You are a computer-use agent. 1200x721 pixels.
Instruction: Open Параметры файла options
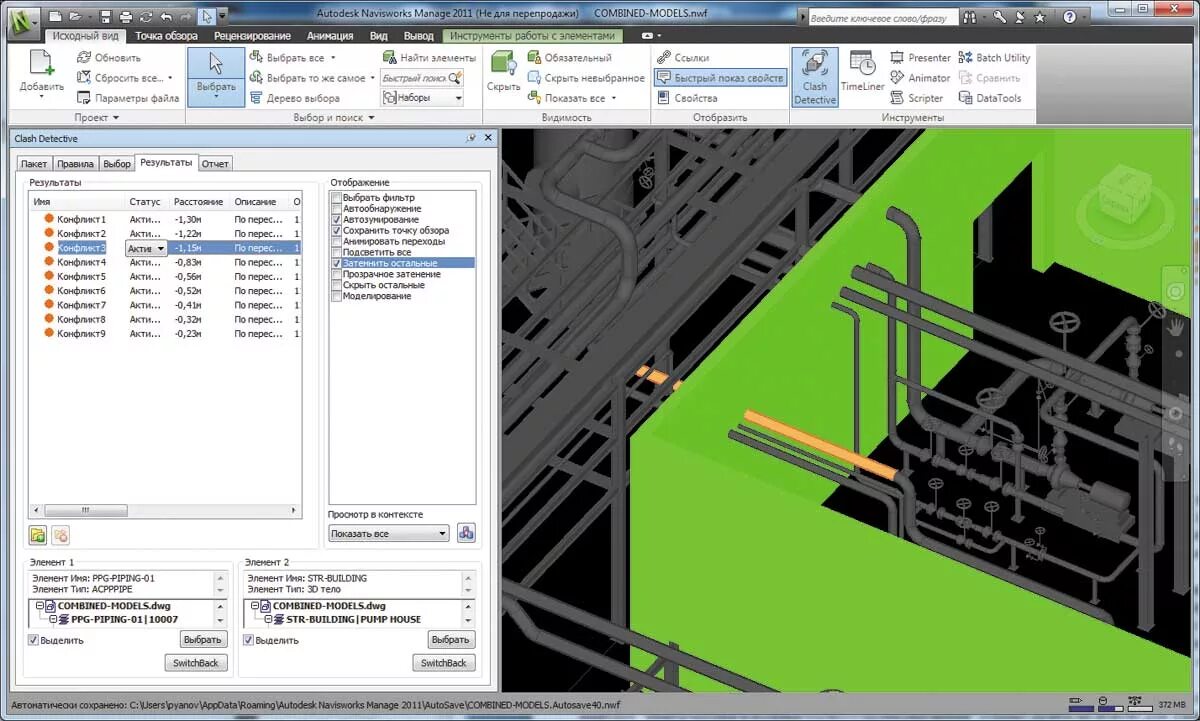[x=128, y=98]
